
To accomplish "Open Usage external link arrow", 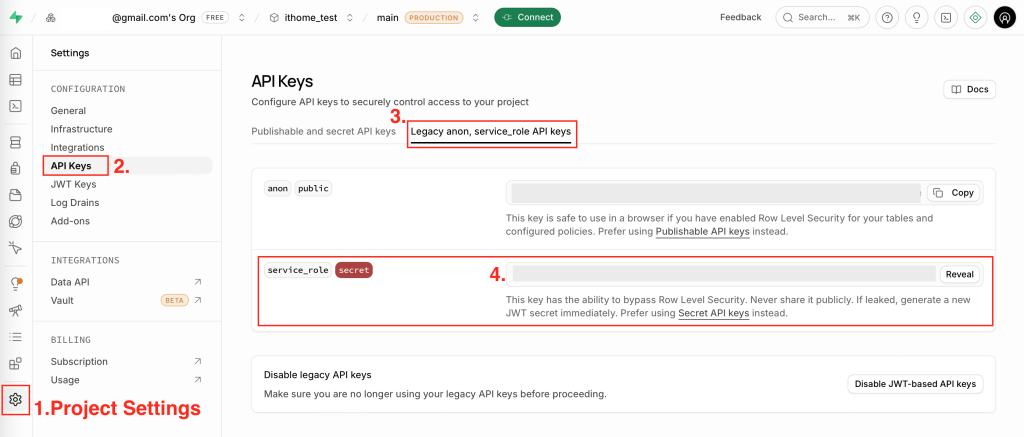I will [x=198, y=380].
